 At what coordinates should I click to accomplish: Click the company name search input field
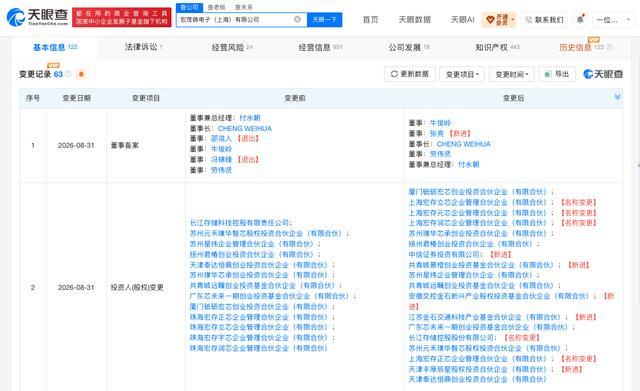coord(236,19)
